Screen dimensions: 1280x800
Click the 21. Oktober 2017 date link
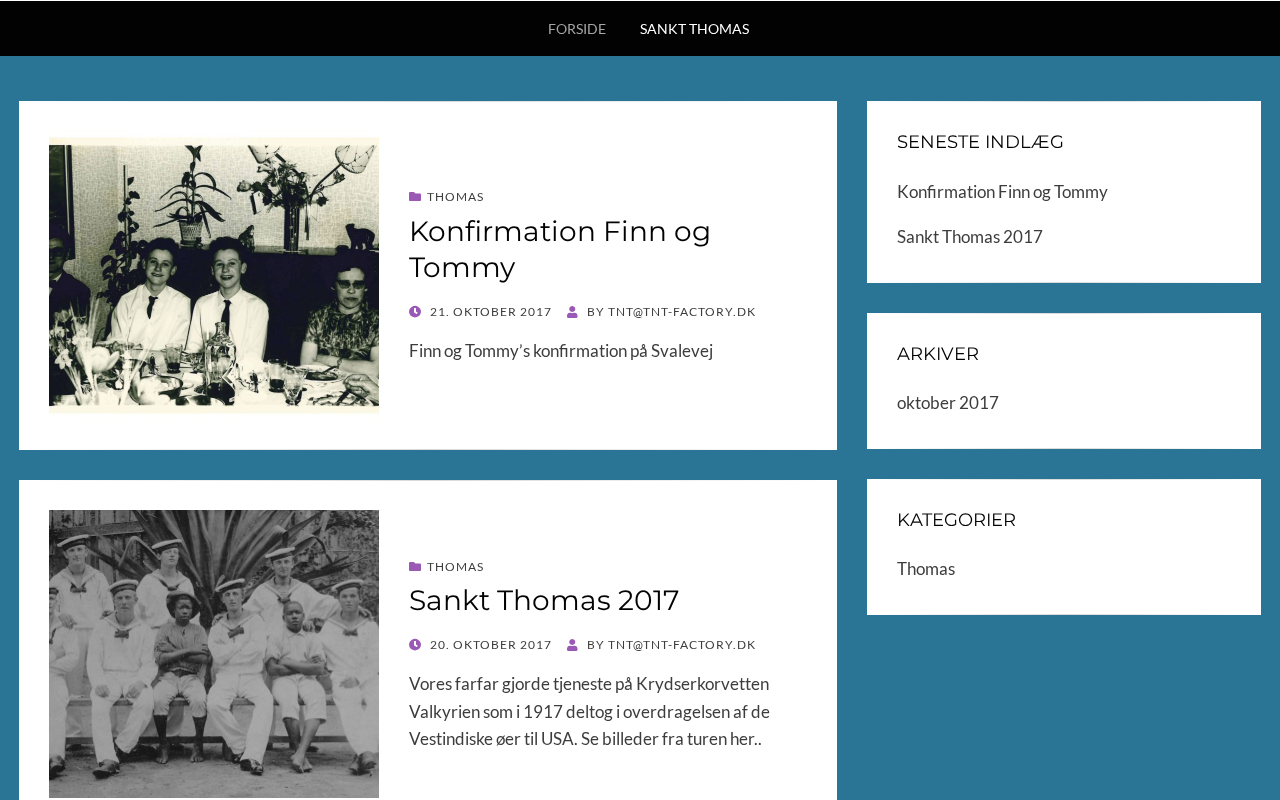coord(491,312)
